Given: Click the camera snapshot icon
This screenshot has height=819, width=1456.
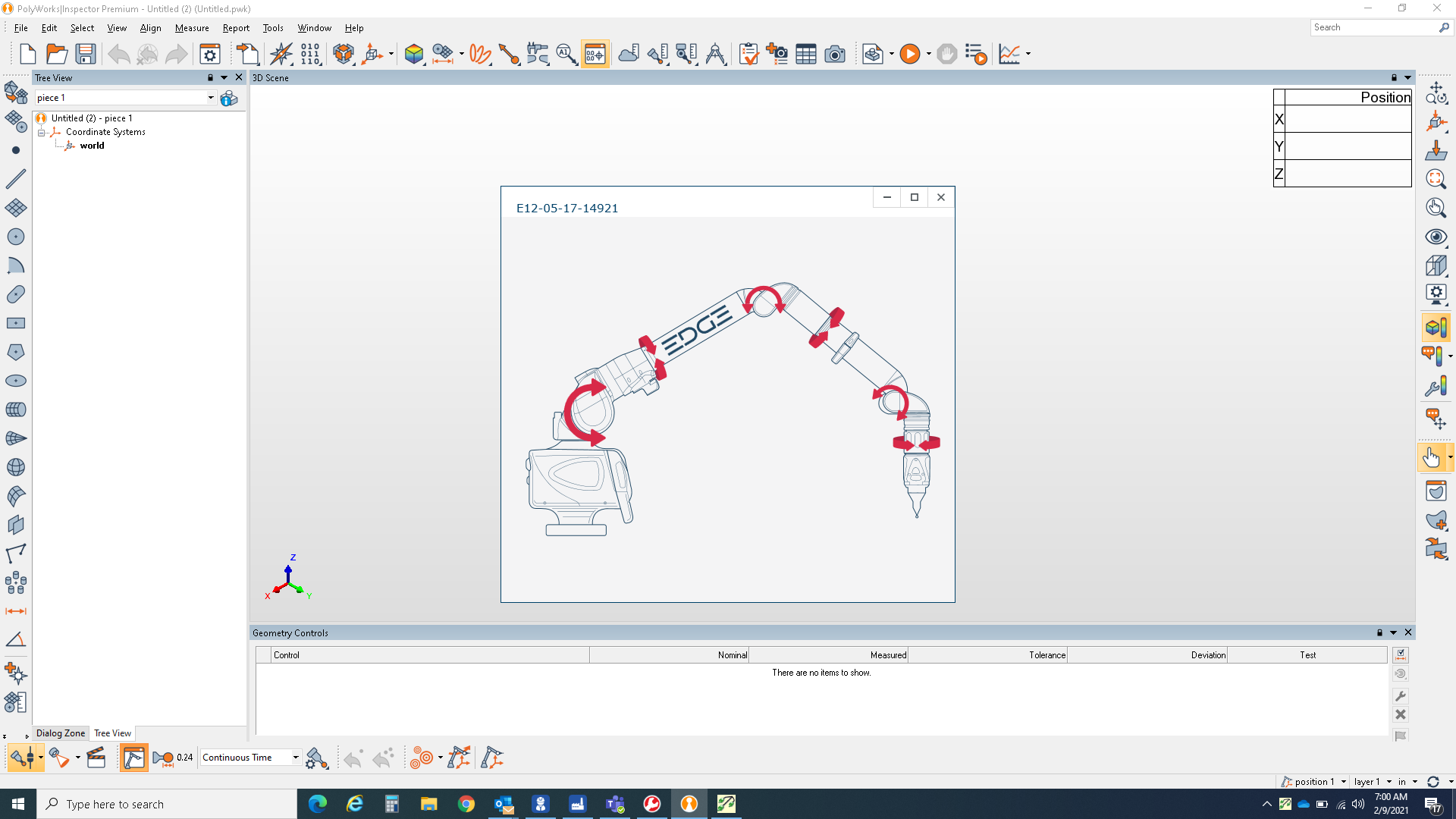Looking at the screenshot, I should tap(835, 54).
